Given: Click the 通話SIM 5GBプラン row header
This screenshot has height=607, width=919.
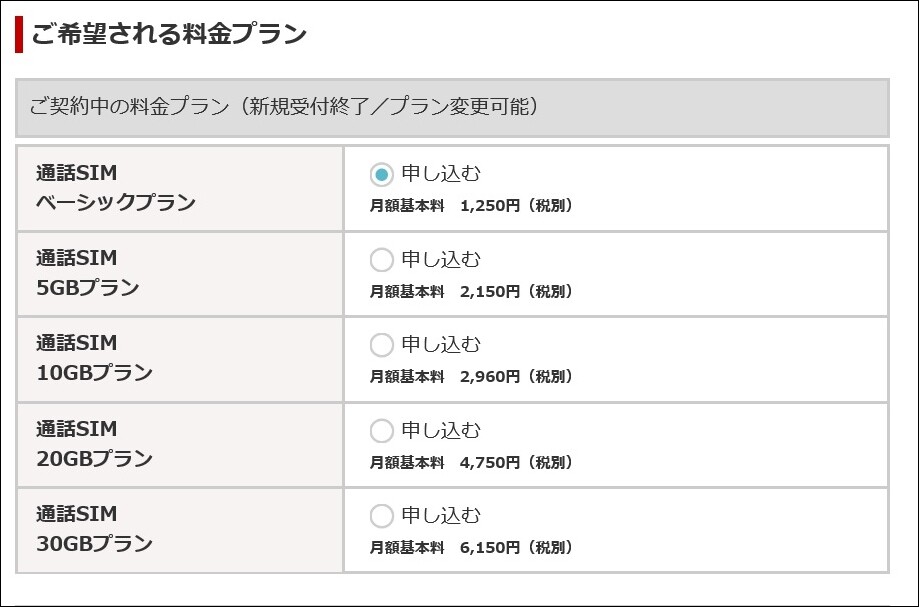Looking at the screenshot, I should 180,274.
